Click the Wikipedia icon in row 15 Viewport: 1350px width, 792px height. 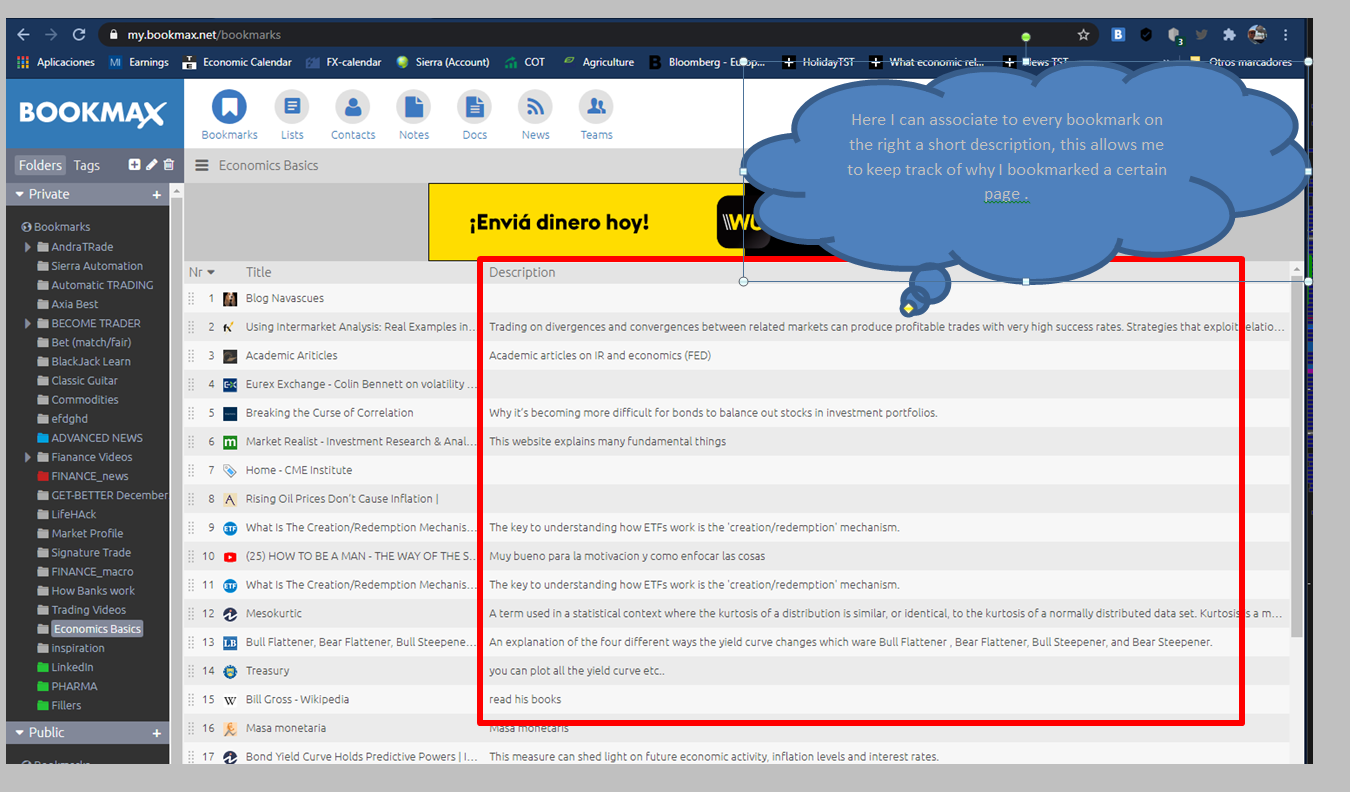[x=230, y=699]
